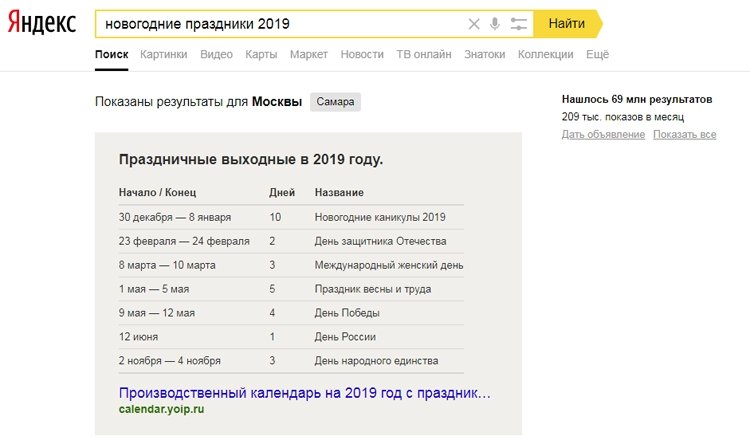The height and width of the screenshot is (444, 750).
Task: Expand the Ещё menu in the navigation
Action: coord(597,55)
